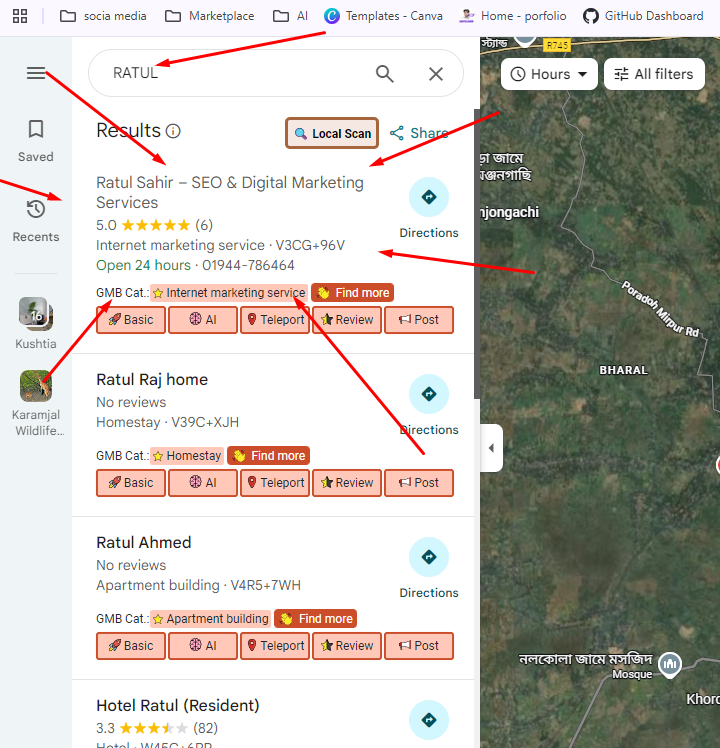Open the browser apps grid icon

point(20,16)
